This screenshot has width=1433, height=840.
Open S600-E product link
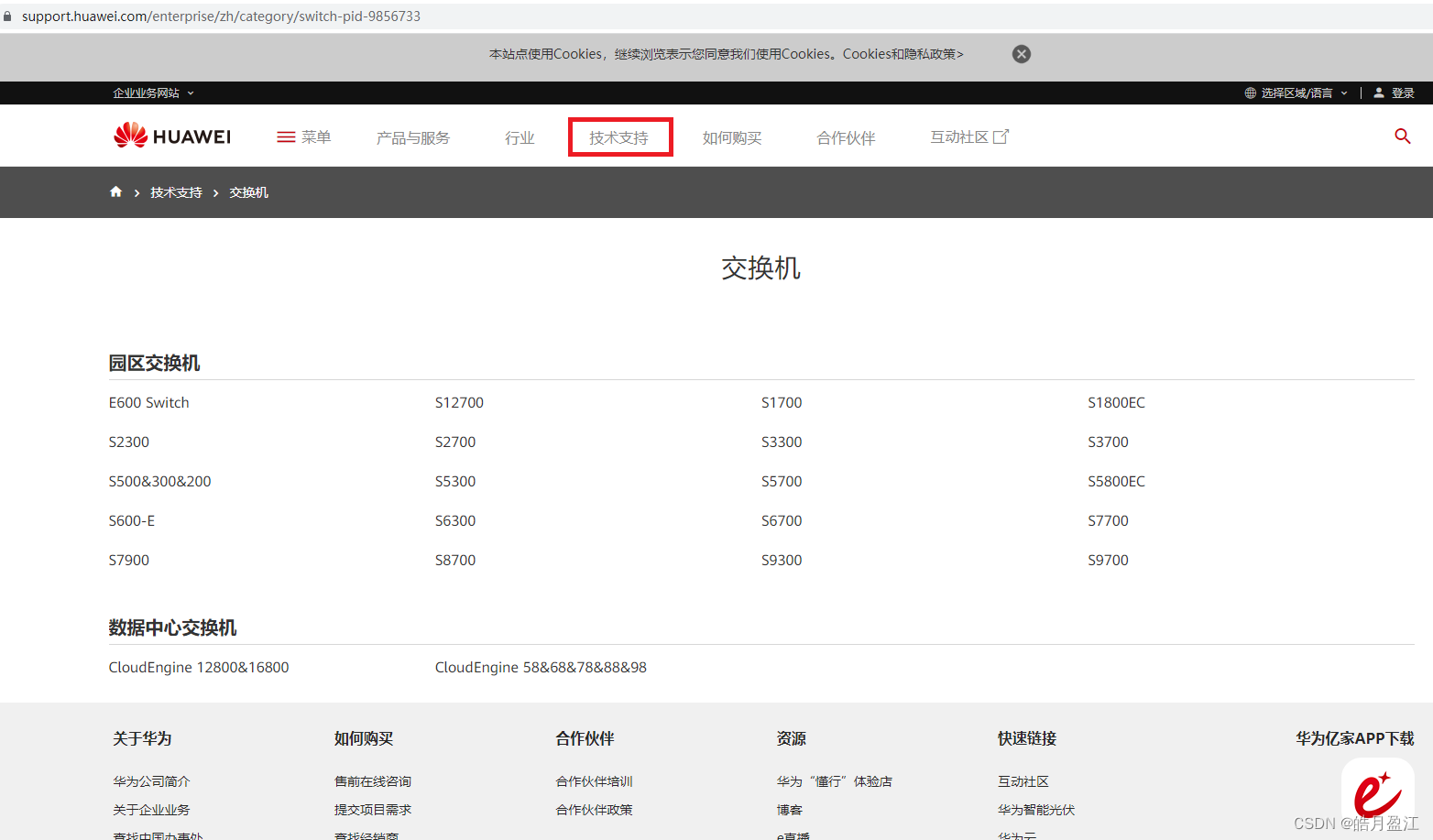coord(132,520)
